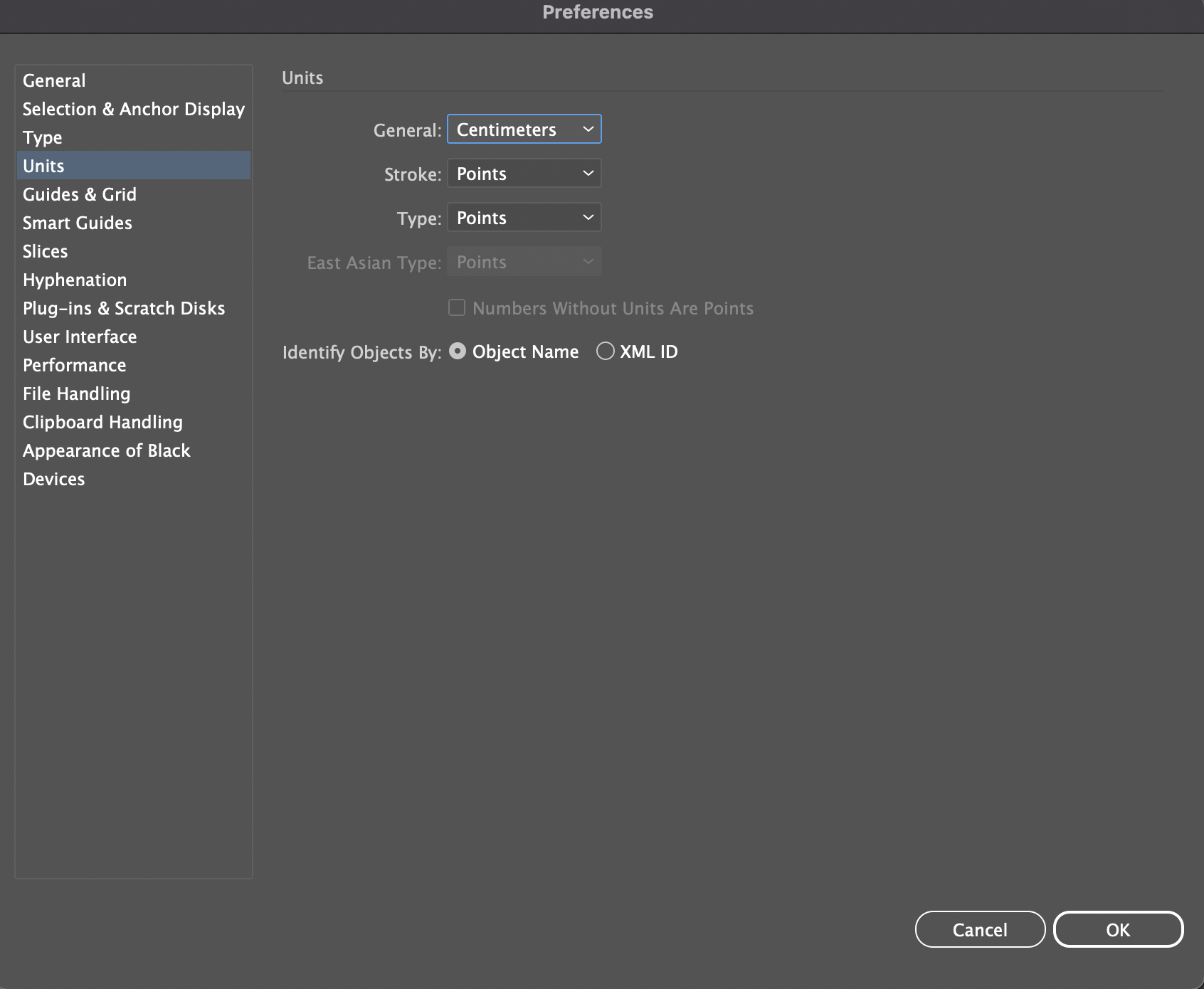Click the Cancel button

(979, 929)
